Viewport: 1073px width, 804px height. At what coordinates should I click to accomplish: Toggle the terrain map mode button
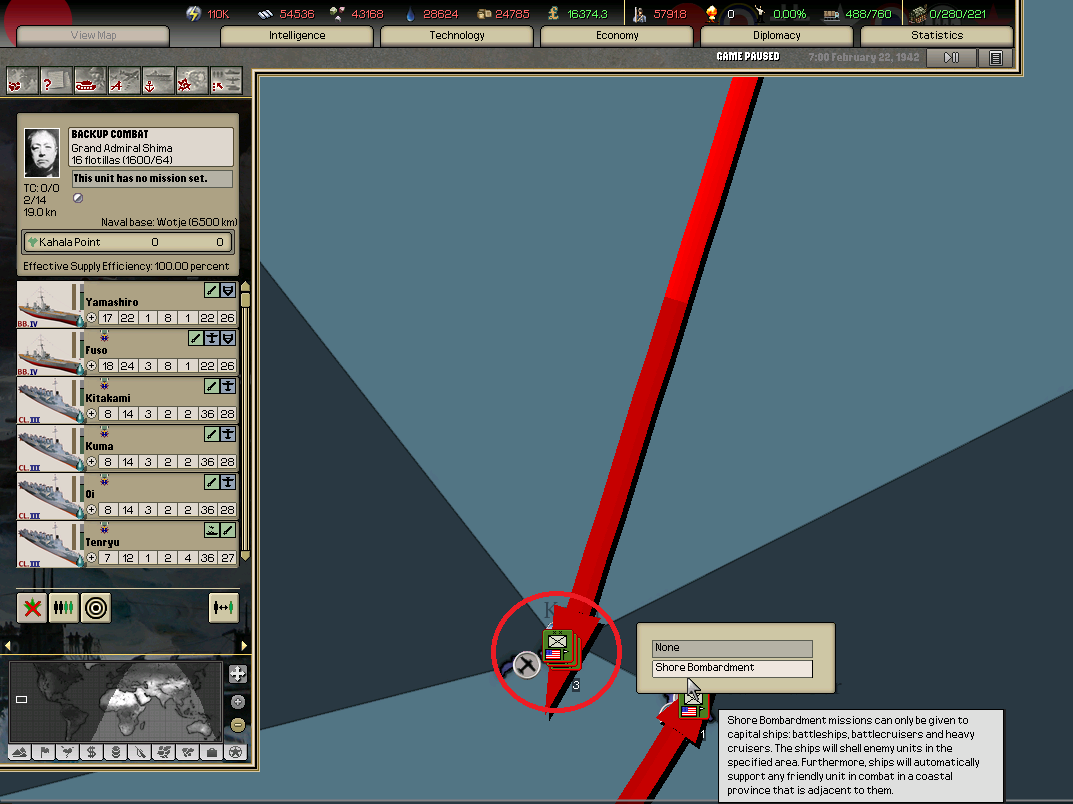[20, 752]
